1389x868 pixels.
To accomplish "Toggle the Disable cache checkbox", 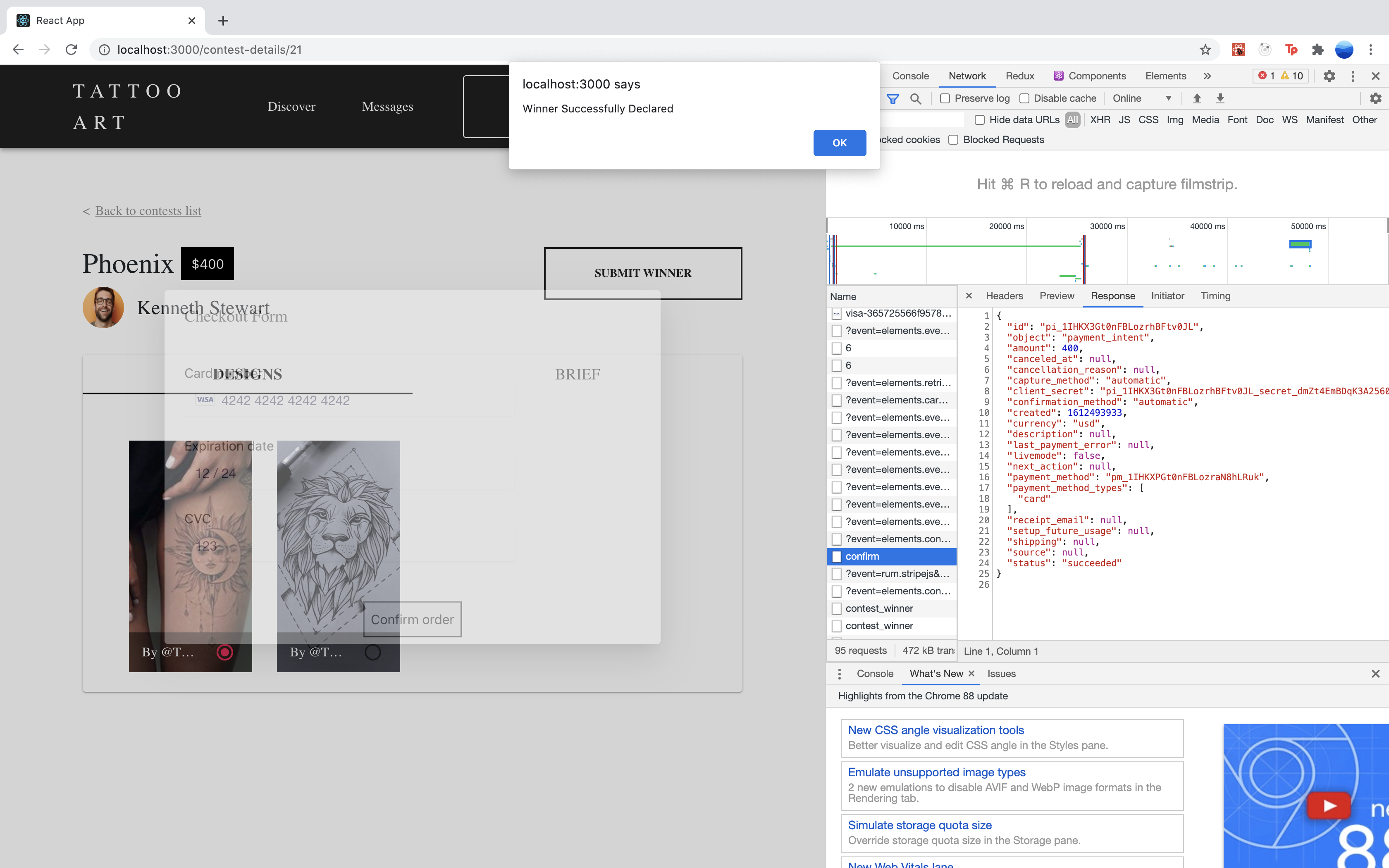I will tap(1024, 99).
